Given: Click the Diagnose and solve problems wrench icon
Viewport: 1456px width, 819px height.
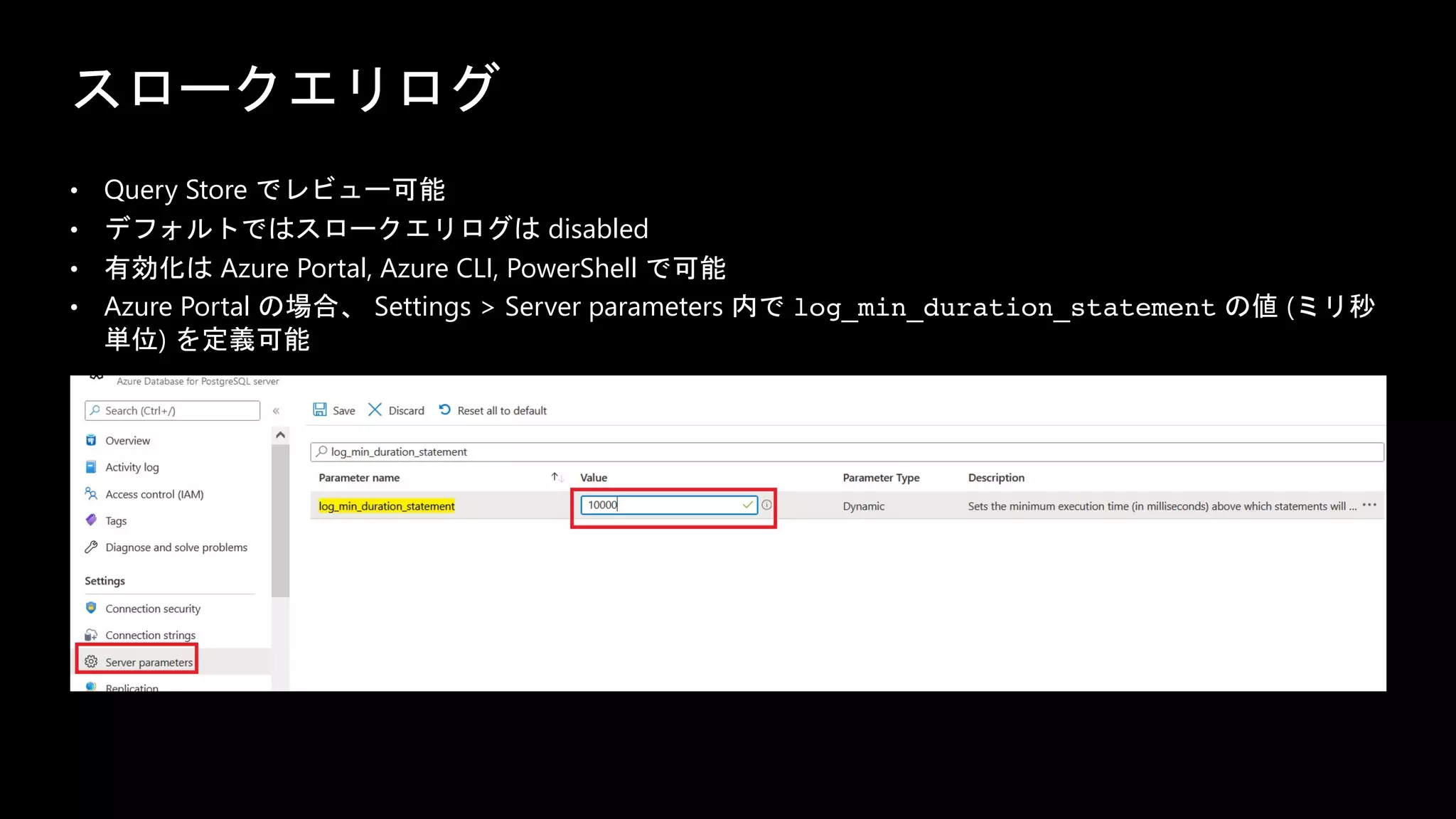Looking at the screenshot, I should click(x=91, y=547).
